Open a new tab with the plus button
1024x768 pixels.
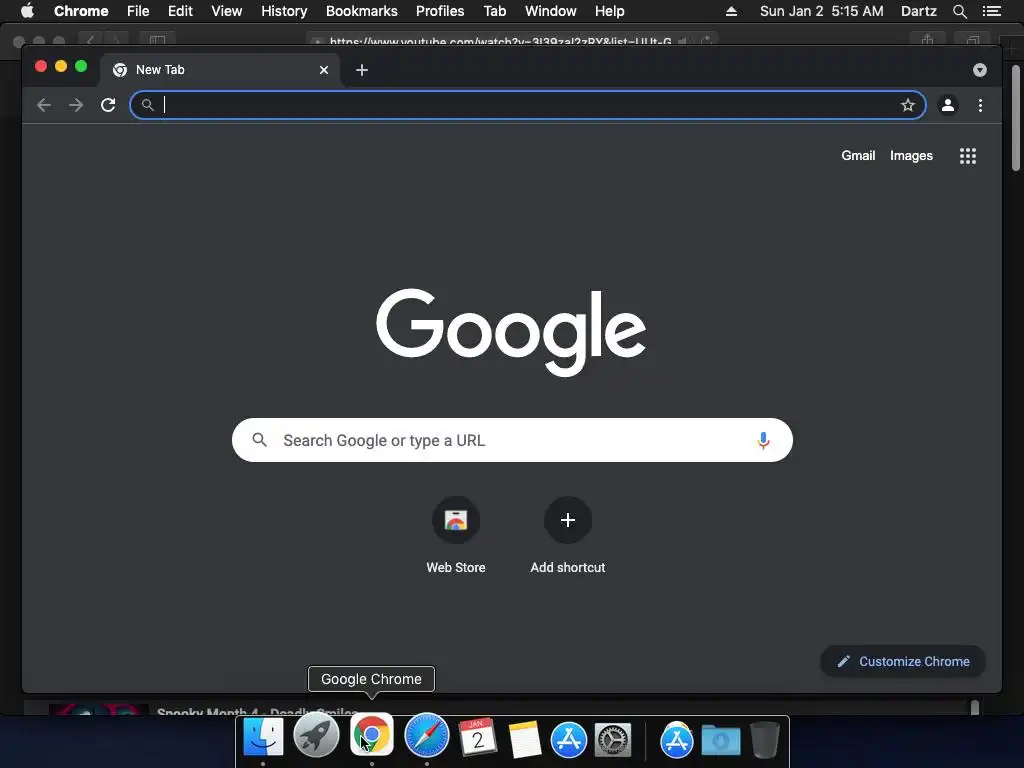tap(362, 70)
